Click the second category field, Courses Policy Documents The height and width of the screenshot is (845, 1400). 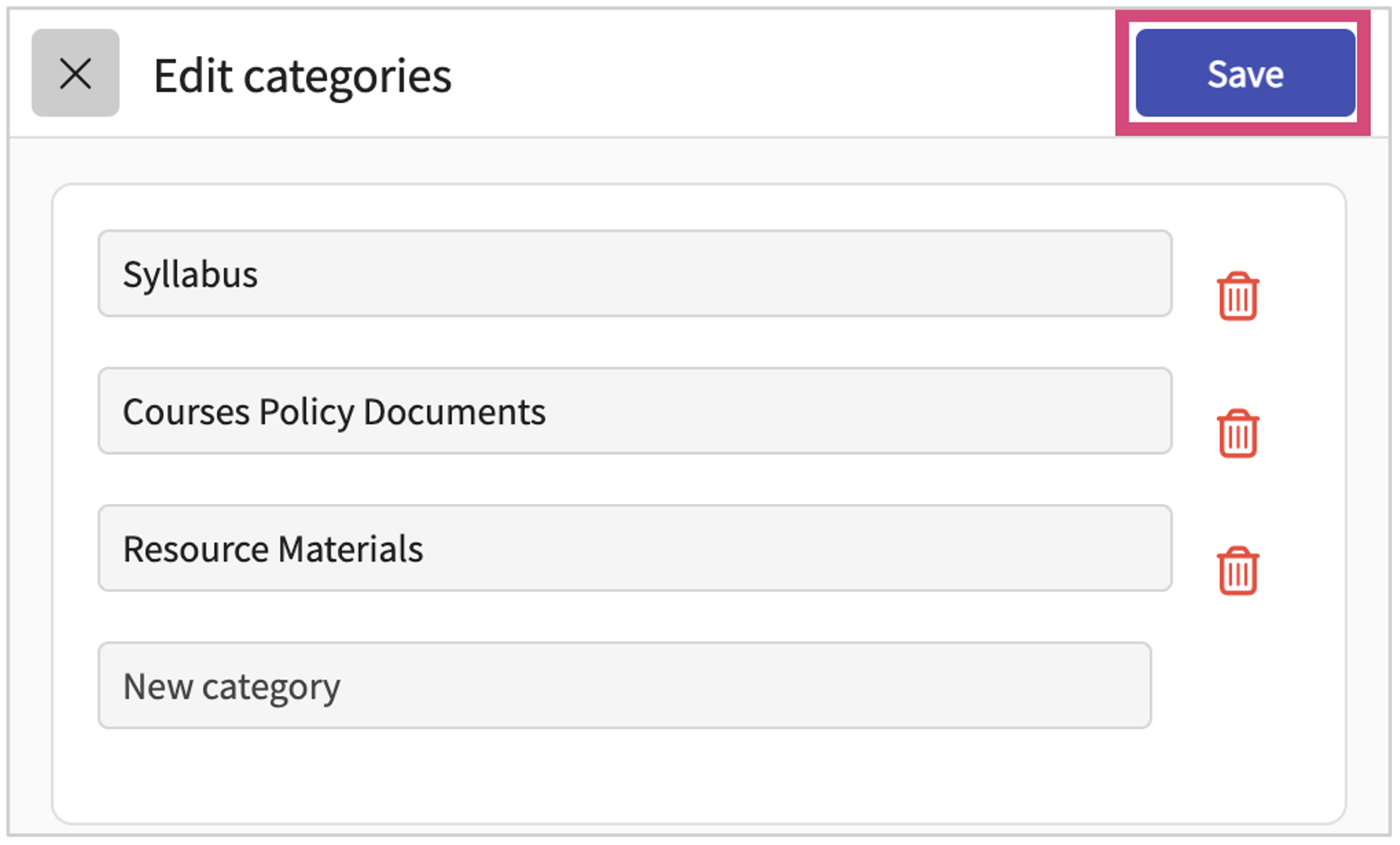(x=634, y=411)
